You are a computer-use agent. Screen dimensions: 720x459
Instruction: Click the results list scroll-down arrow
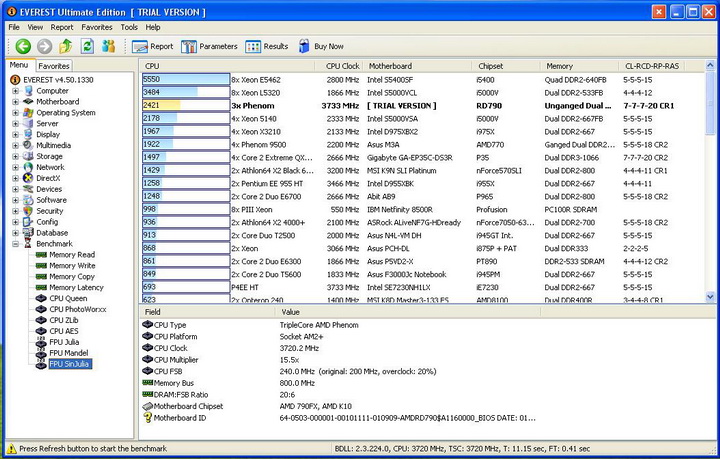click(710, 297)
